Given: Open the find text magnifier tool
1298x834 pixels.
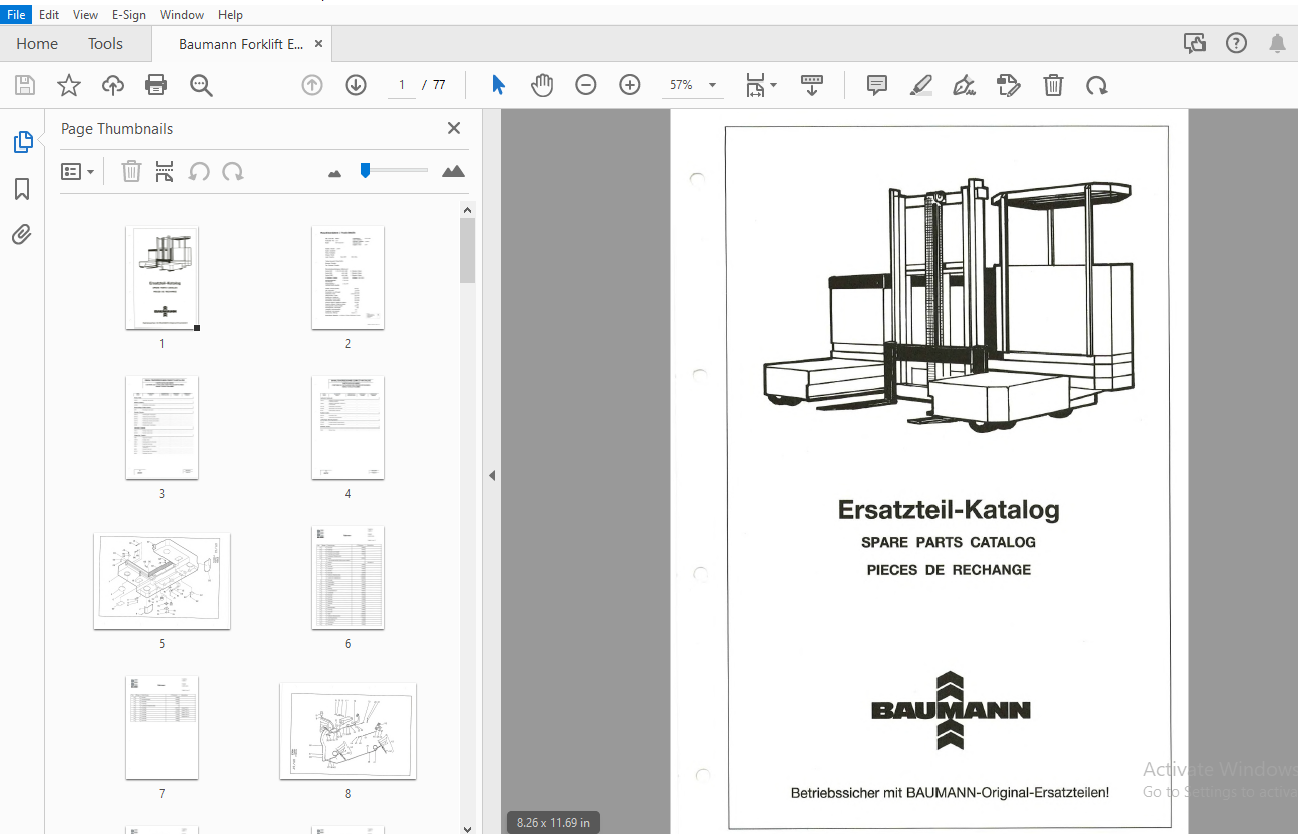Looking at the screenshot, I should pyautogui.click(x=201, y=85).
